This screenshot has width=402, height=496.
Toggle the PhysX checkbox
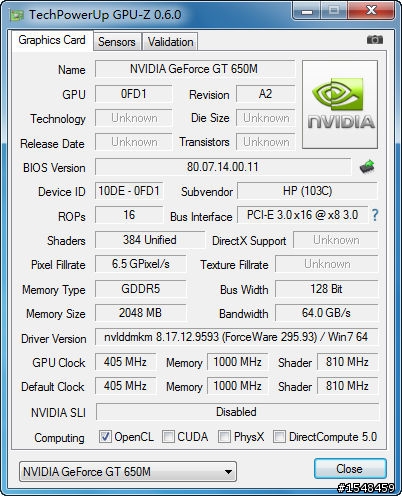[x=224, y=436]
